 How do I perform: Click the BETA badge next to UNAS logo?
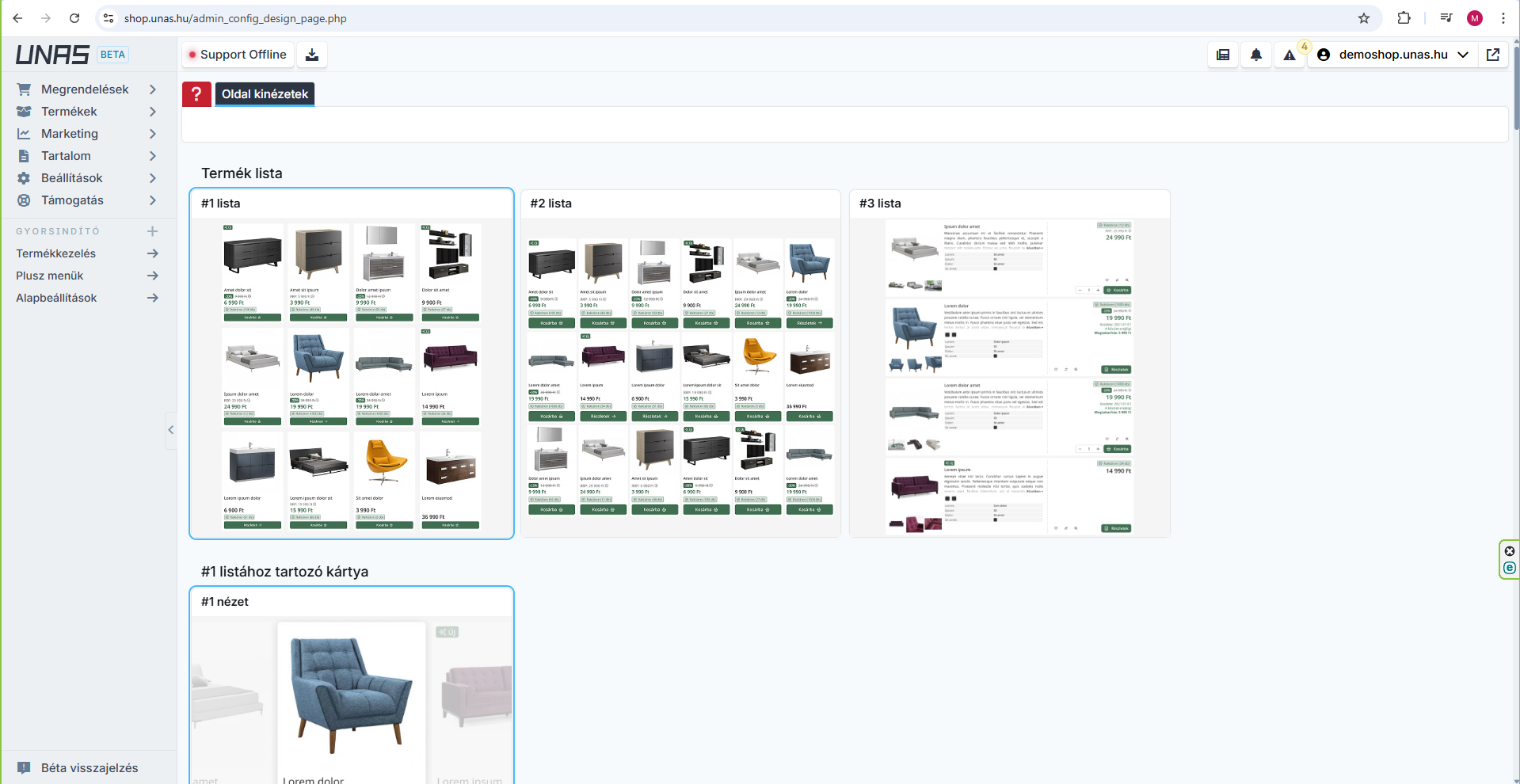[112, 55]
